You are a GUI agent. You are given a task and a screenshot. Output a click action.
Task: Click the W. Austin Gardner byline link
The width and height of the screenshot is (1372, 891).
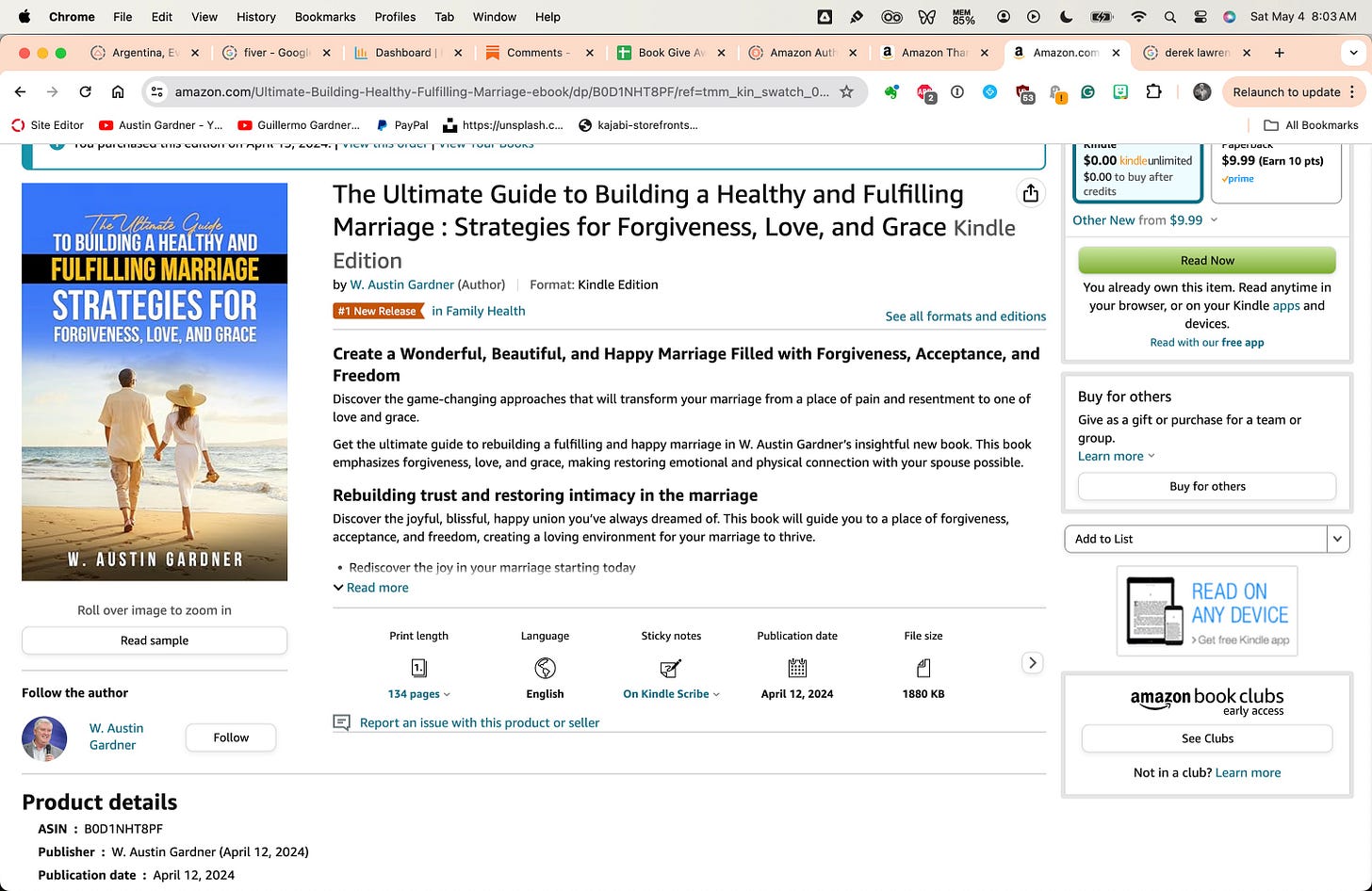(x=402, y=284)
